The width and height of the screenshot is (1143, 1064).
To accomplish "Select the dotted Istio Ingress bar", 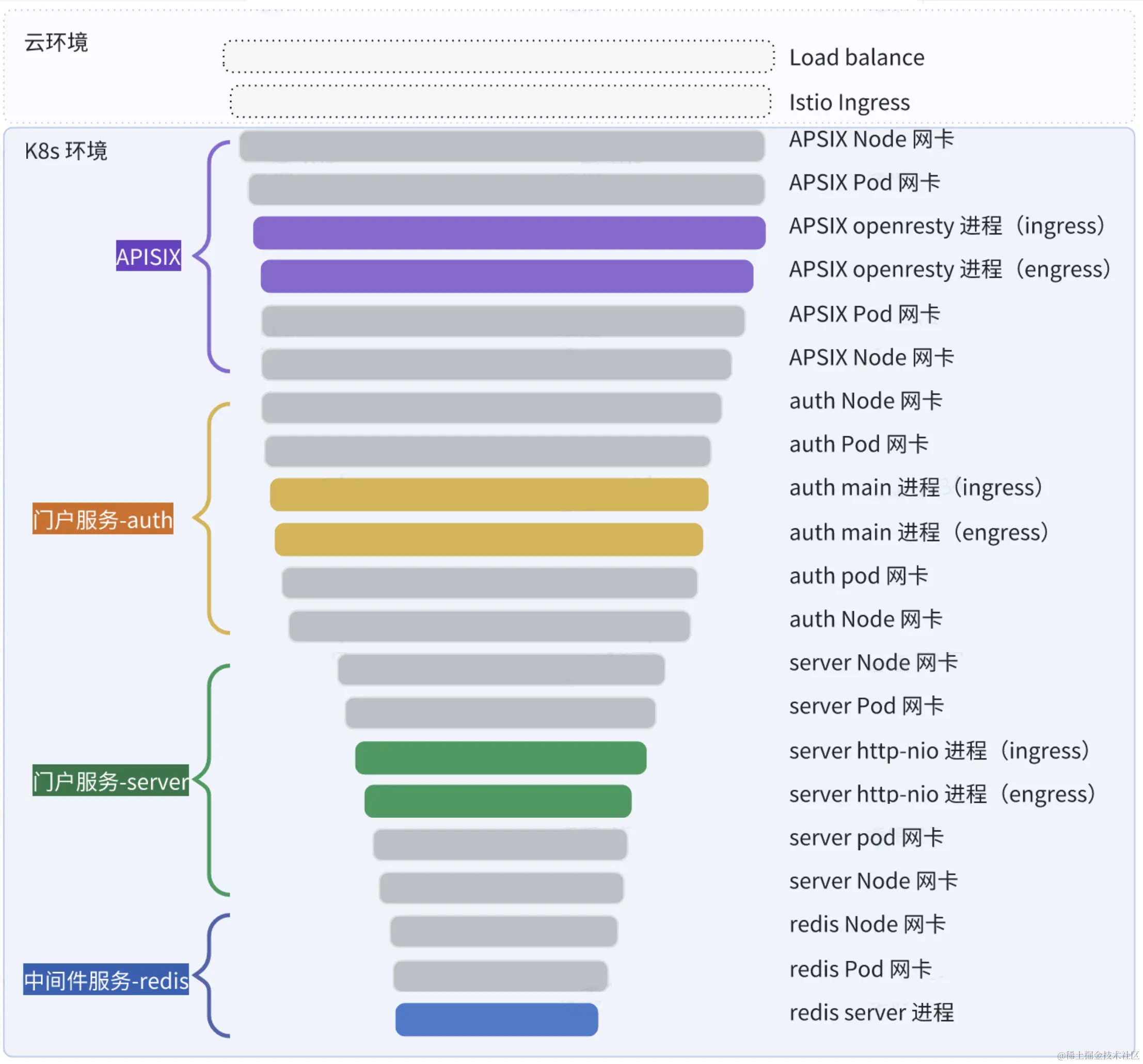I will pos(500,102).
